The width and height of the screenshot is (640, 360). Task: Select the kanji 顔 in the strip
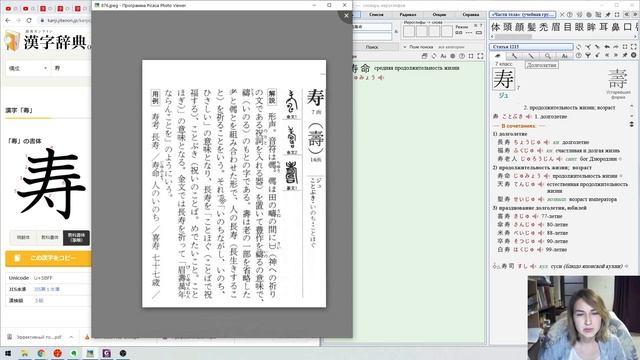point(519,27)
